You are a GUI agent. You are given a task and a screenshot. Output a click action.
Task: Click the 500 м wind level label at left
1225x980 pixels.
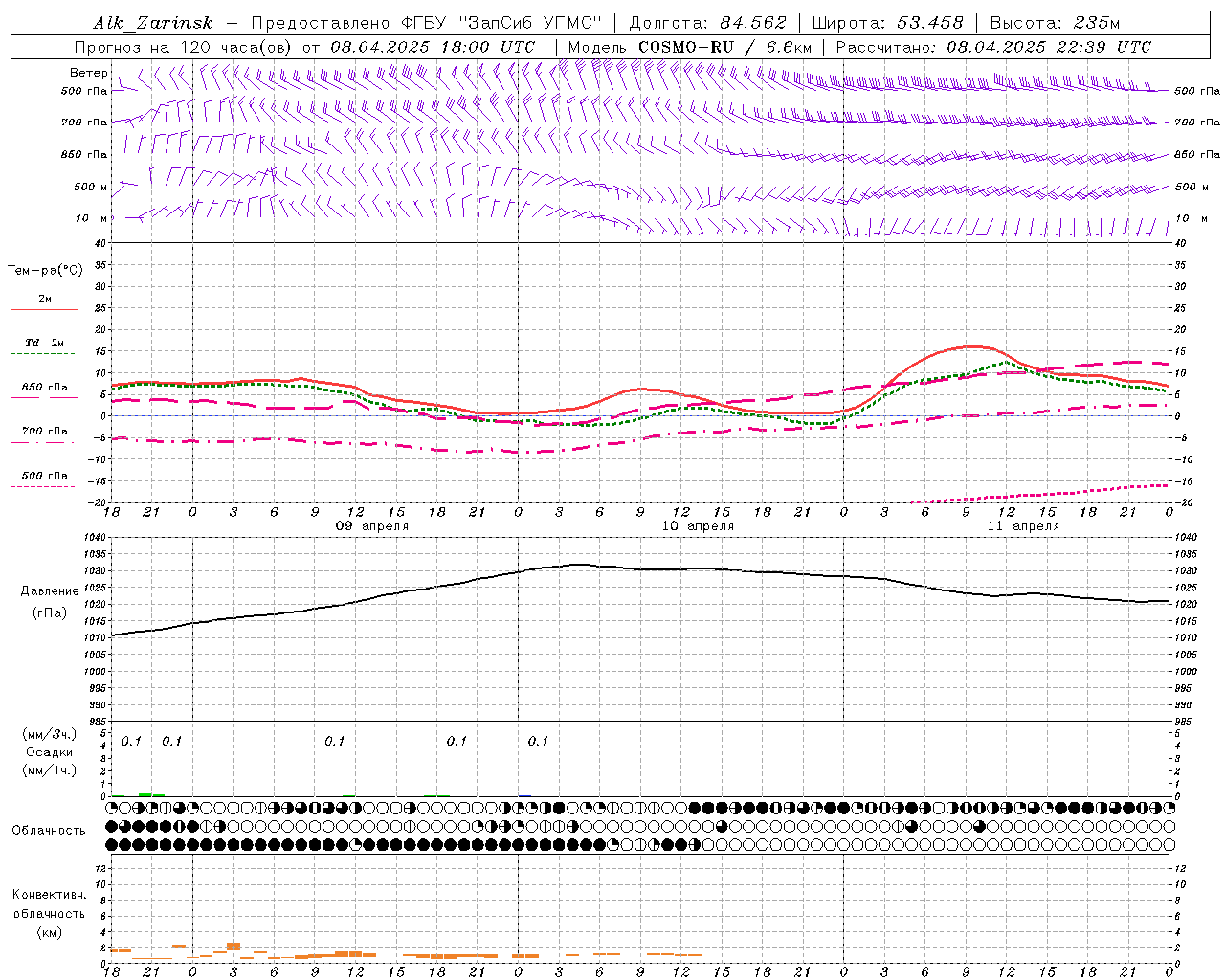[91, 187]
